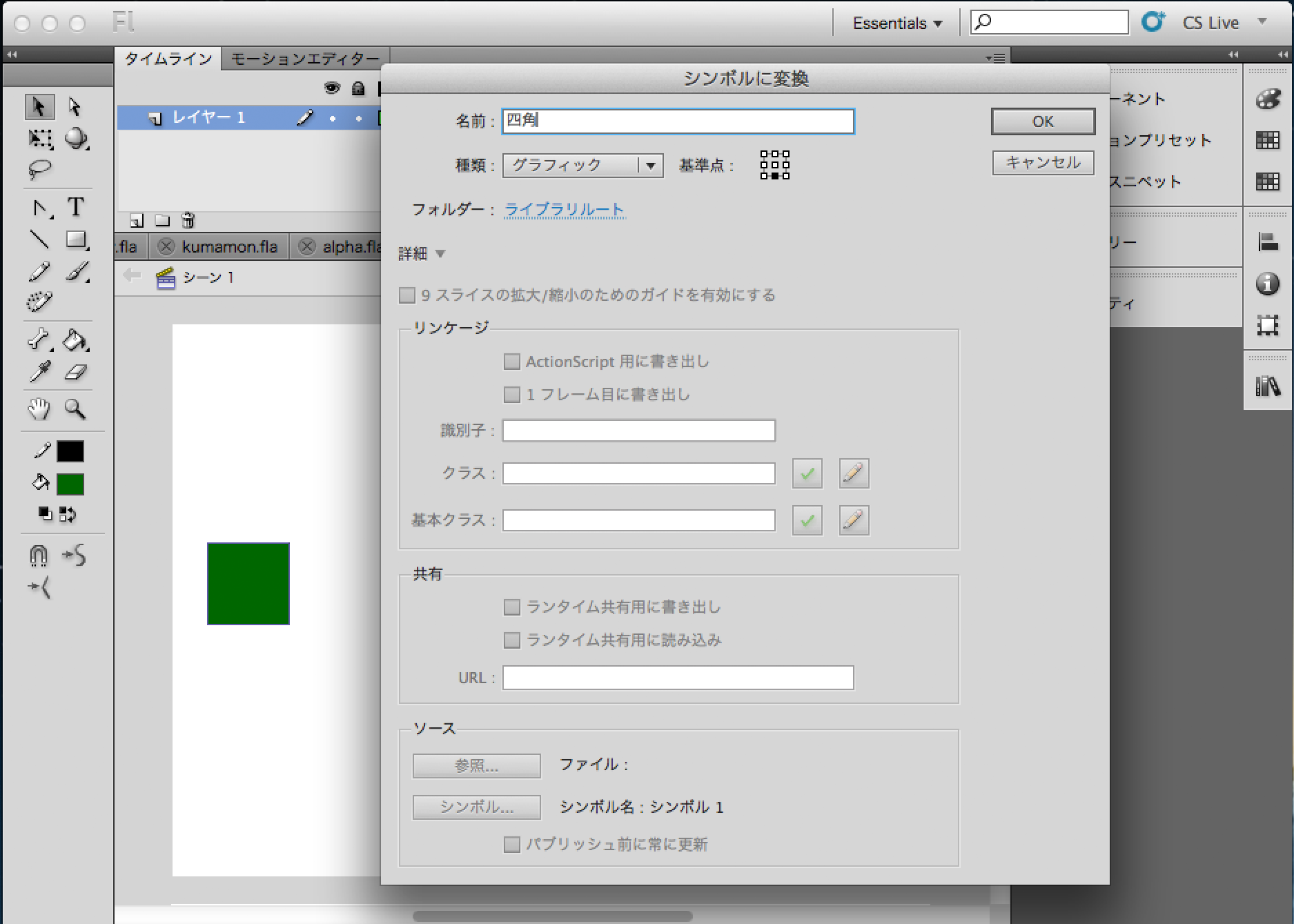
Task: Click the OK button
Action: 1043,121
